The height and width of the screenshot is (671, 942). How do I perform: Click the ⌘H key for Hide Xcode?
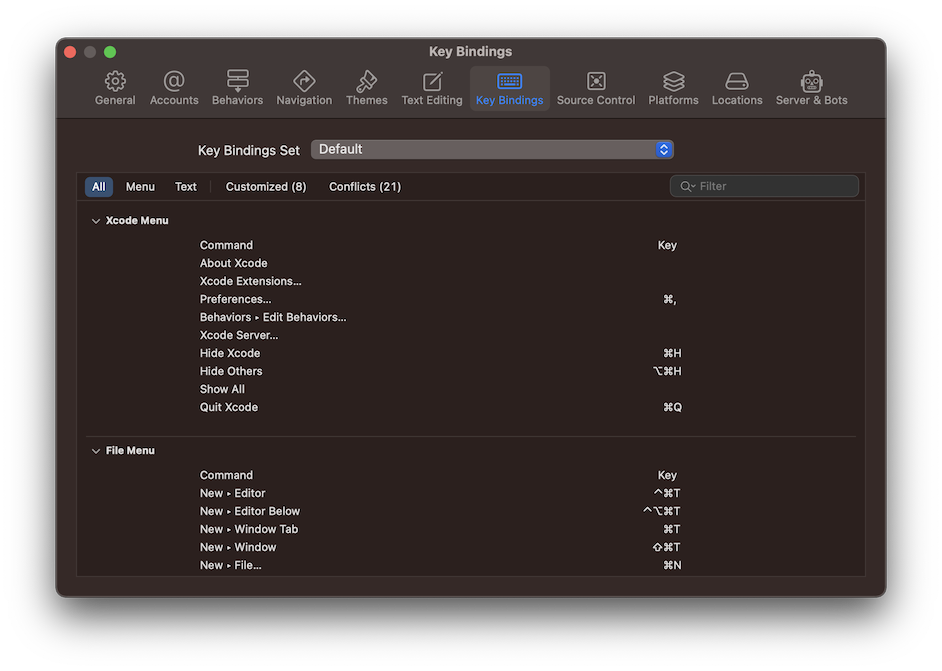672,353
